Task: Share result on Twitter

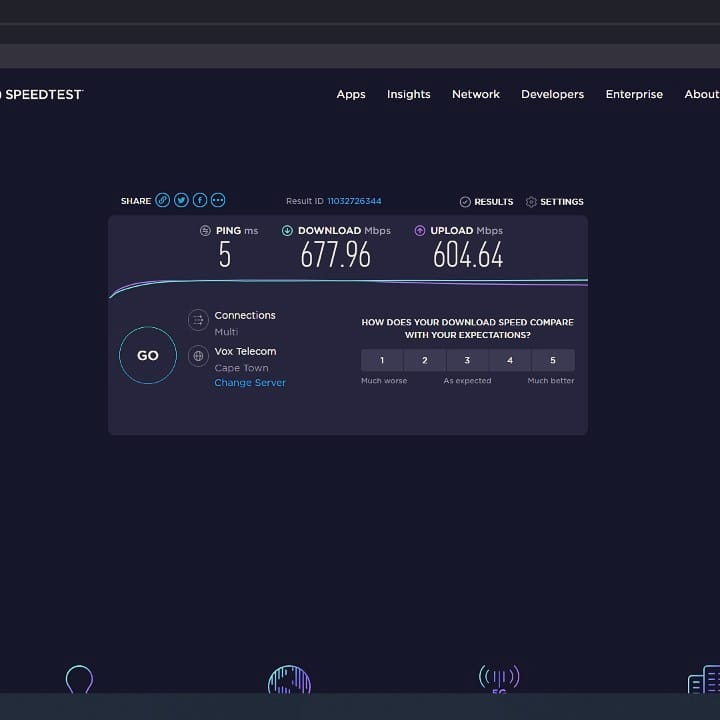Action: [181, 200]
